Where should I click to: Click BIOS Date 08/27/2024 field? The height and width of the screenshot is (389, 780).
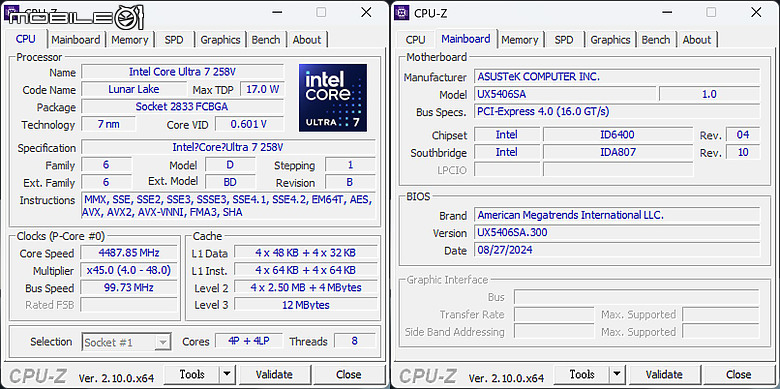pyautogui.click(x=617, y=250)
